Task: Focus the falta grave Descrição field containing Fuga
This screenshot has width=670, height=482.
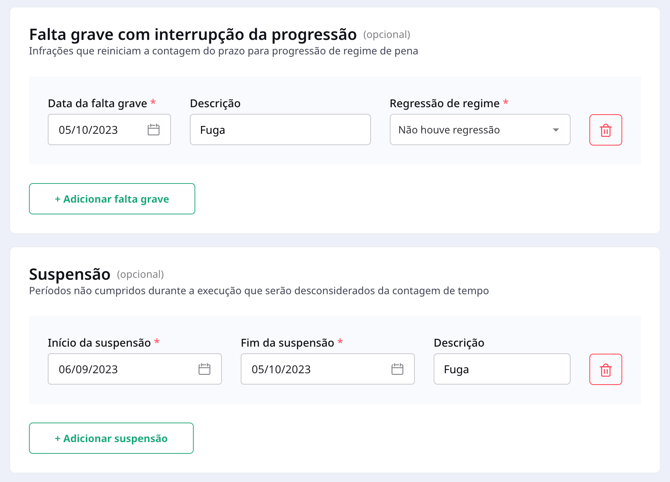Action: tap(280, 129)
